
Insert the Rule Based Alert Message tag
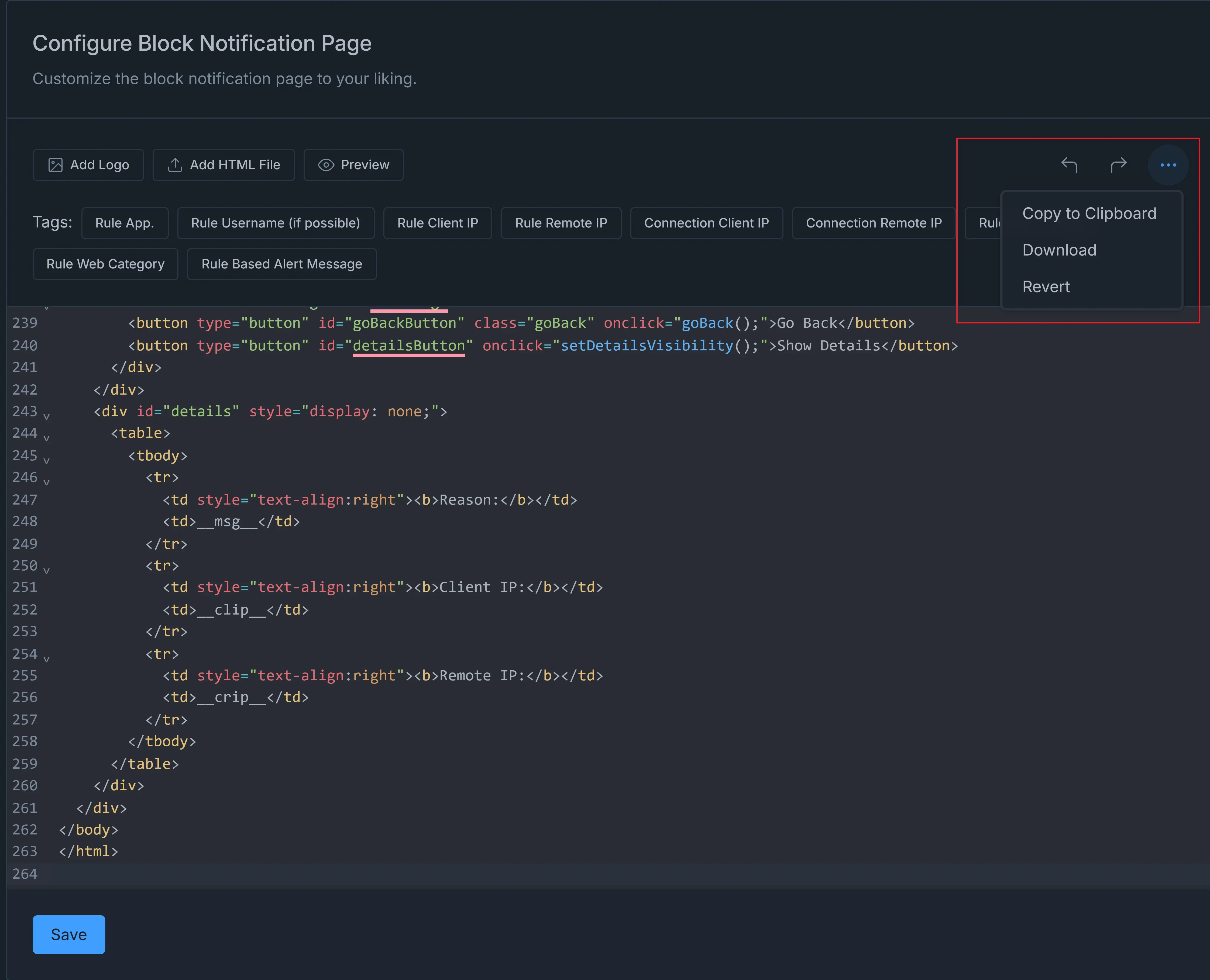281,264
